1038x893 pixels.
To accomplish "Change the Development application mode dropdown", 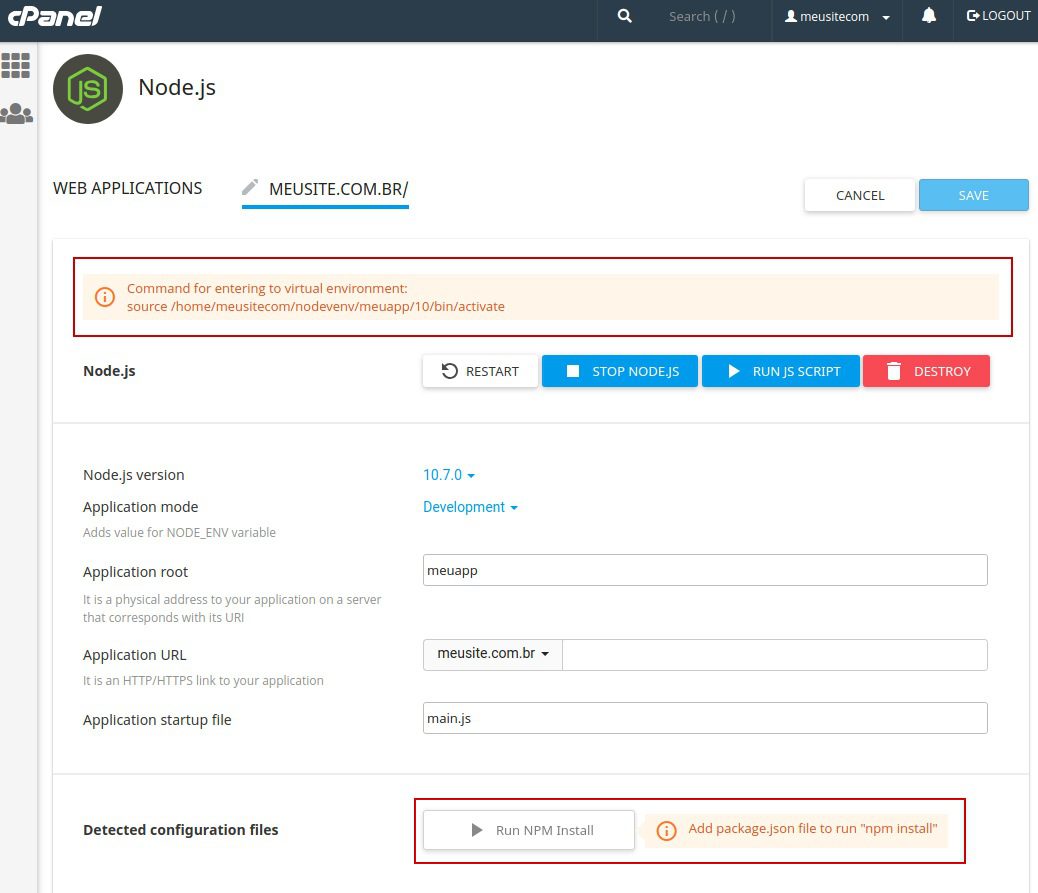I will [x=470, y=507].
